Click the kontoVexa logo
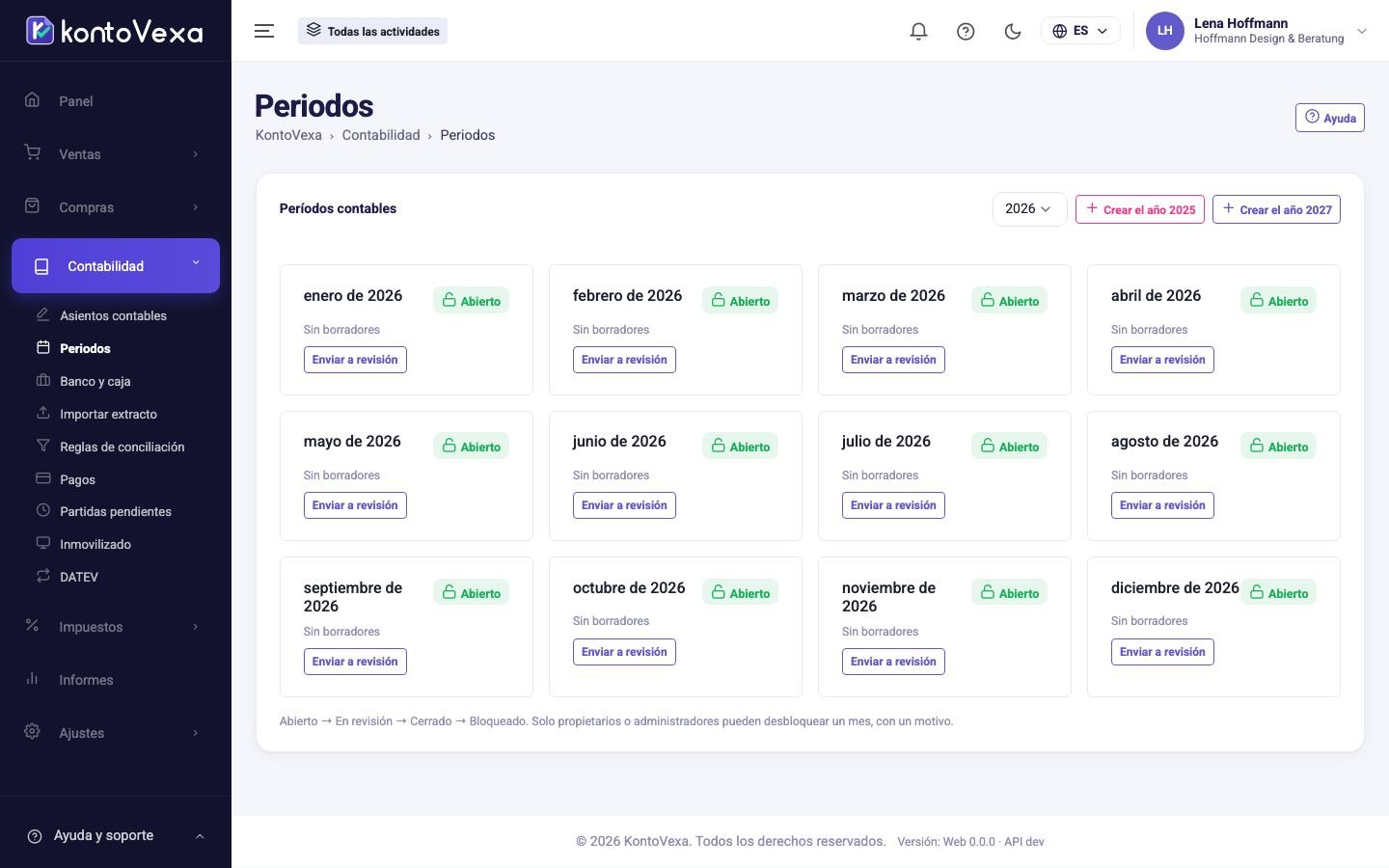Screen dimensions: 1389x868 (115, 31)
